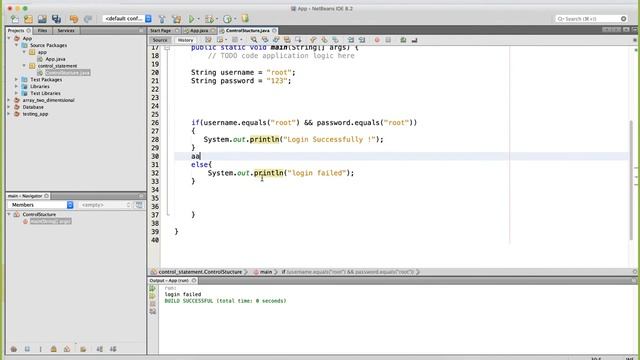This screenshot has width=640, height=360.
Task: Click the Build Project hammer icon
Action: pyautogui.click(x=162, y=19)
